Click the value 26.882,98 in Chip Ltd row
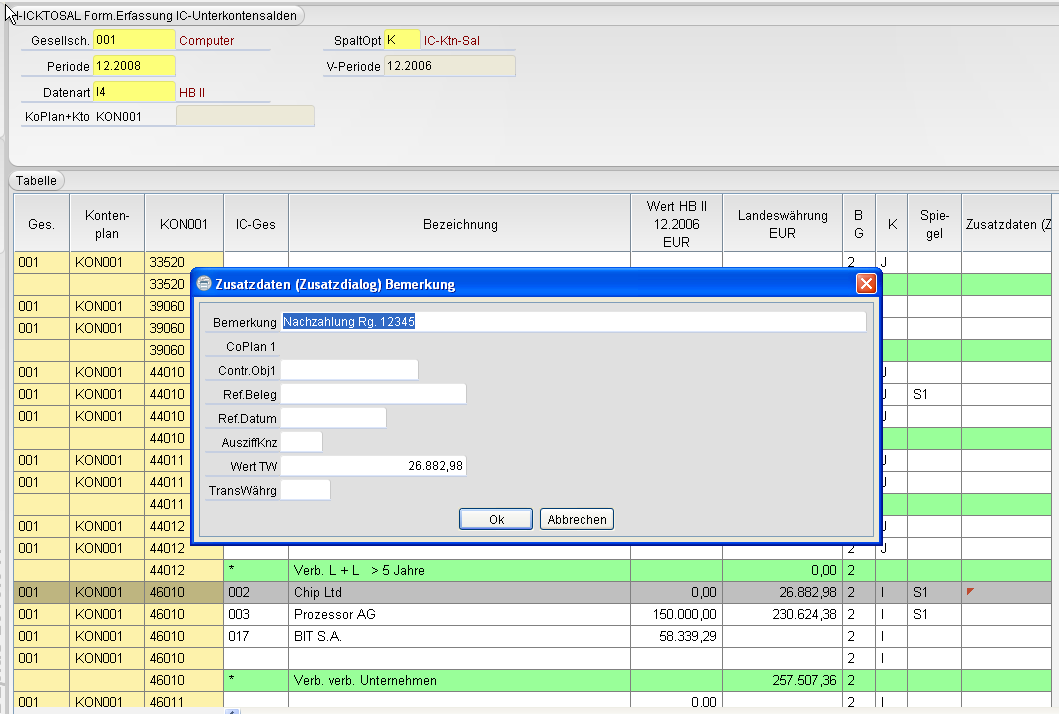This screenshot has height=714, width=1059. coord(808,592)
